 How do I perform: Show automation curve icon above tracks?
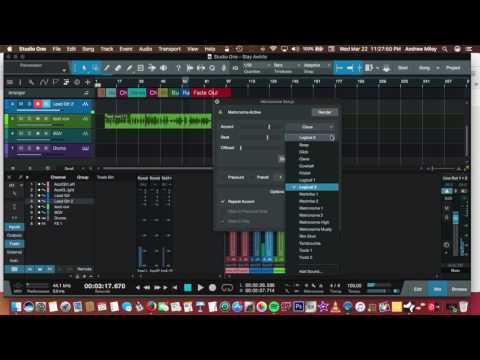44,82
